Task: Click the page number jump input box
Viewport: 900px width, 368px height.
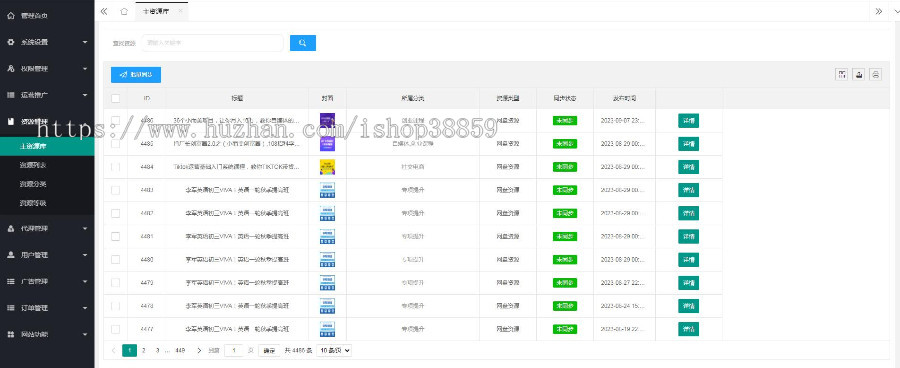Action: point(234,350)
